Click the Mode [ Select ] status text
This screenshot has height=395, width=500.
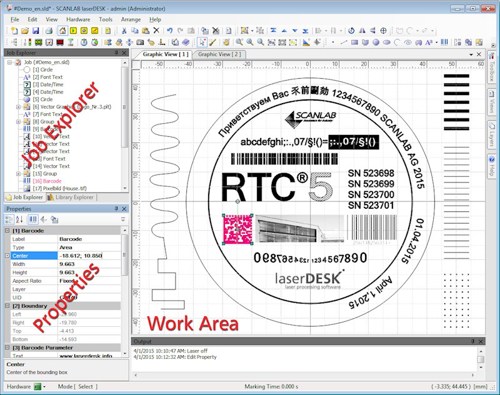[78, 387]
